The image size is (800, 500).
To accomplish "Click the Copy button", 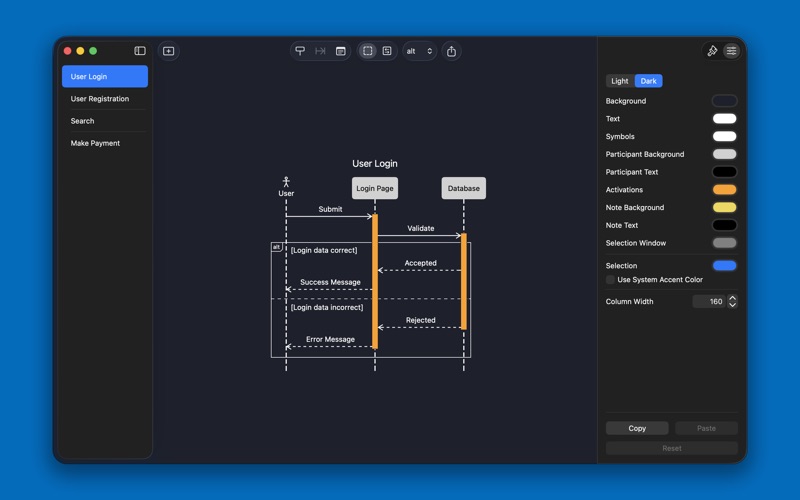I will coord(637,428).
